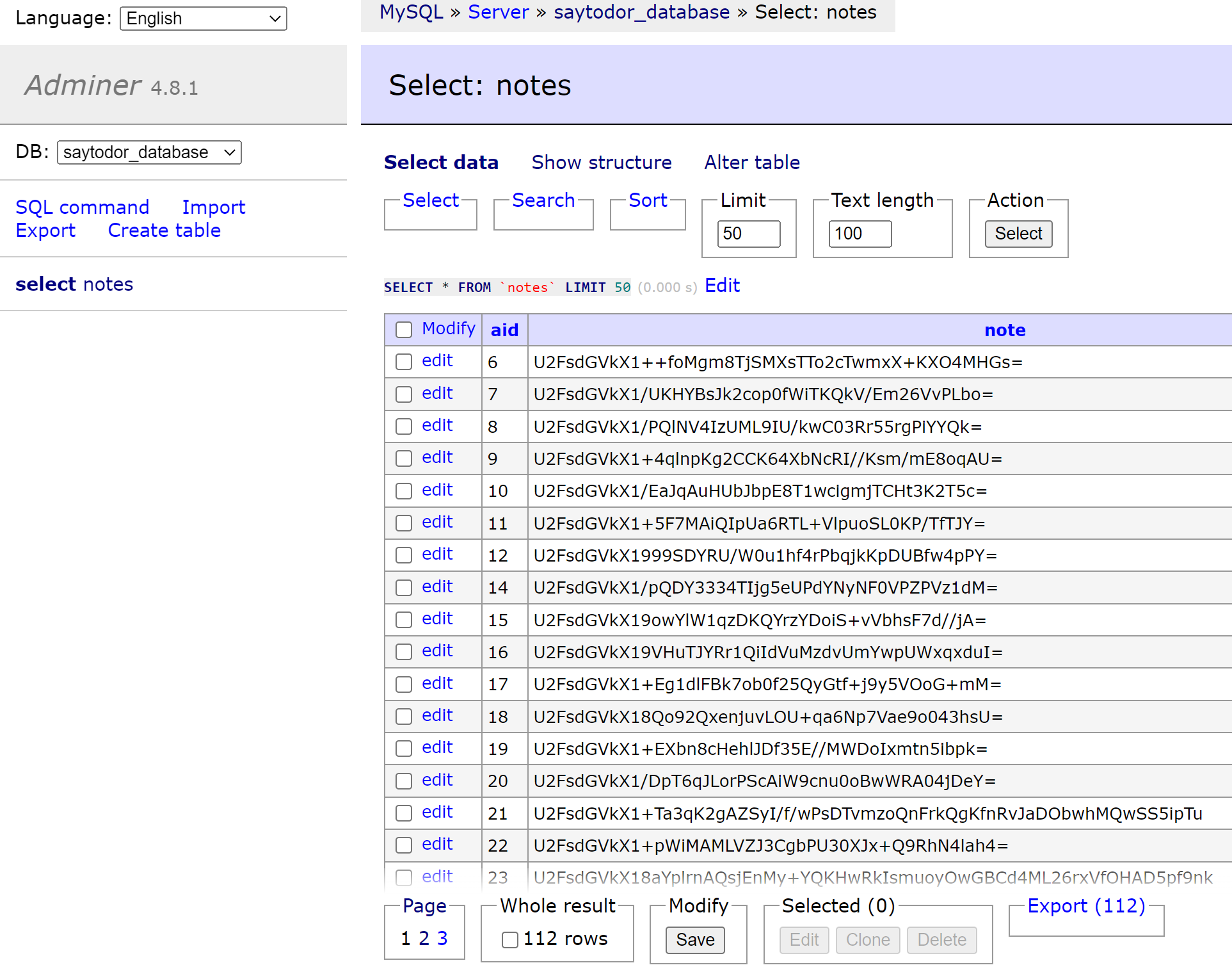The width and height of the screenshot is (1232, 972).
Task: Check the Modify select-all checkbox
Action: point(403,329)
